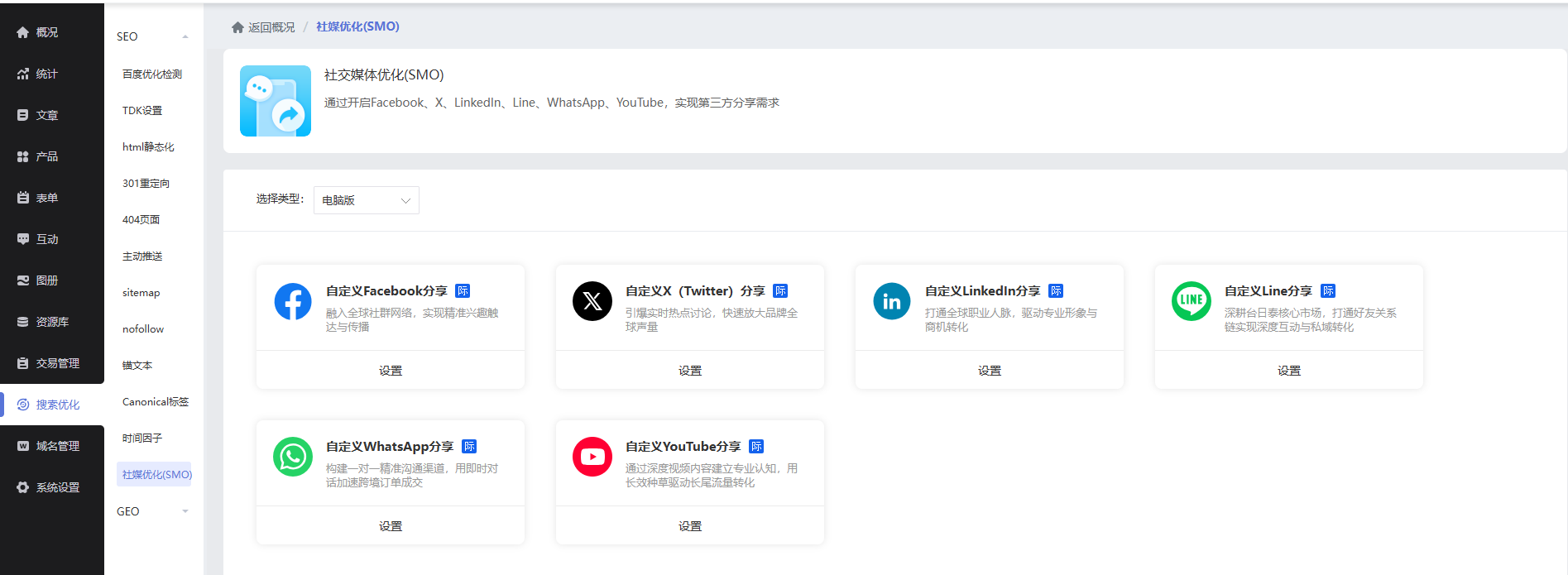Image resolution: width=1568 pixels, height=575 pixels.
Task: Click 自定义Facebook分享 card title
Action: point(386,291)
